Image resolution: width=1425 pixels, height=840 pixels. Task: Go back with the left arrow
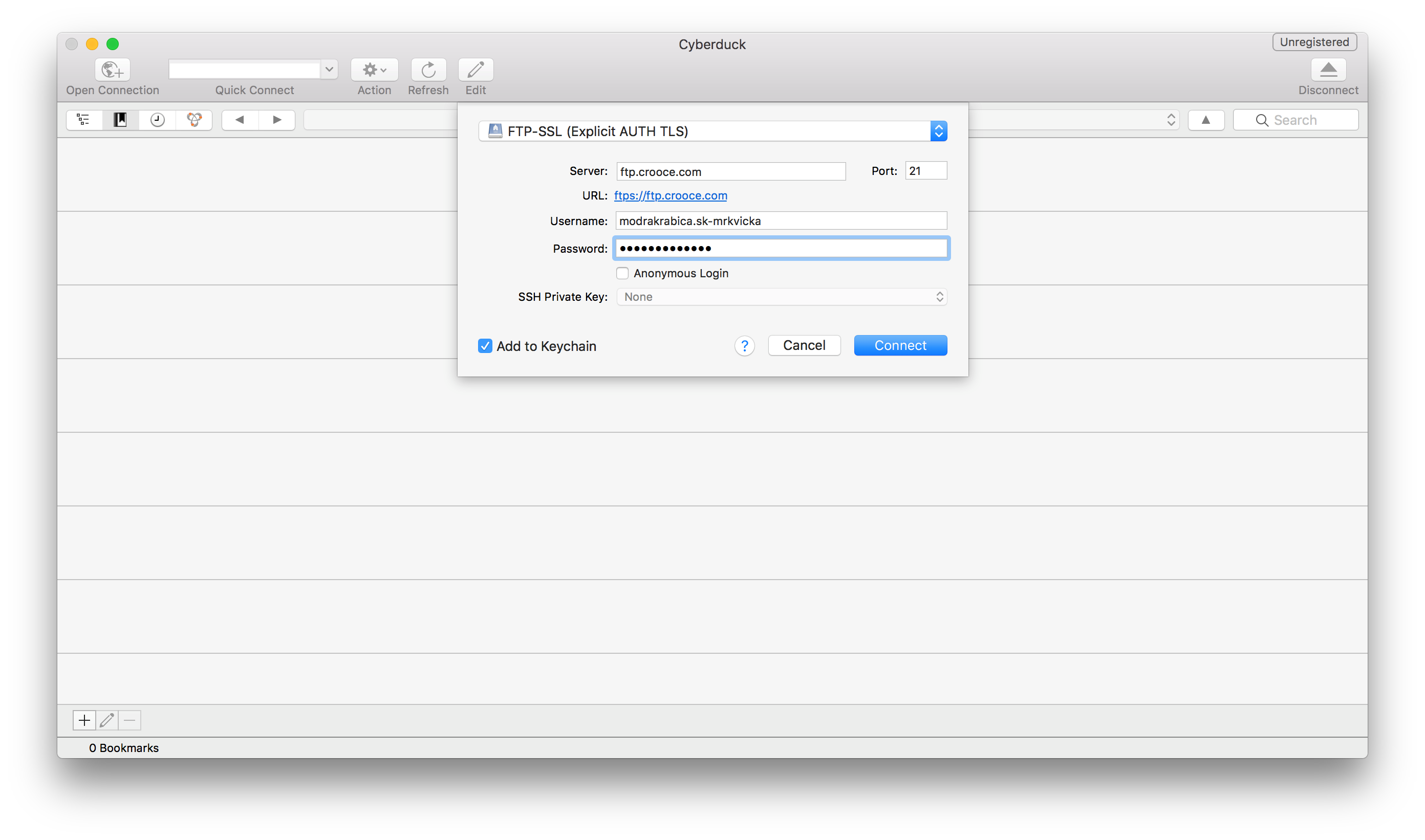[240, 120]
